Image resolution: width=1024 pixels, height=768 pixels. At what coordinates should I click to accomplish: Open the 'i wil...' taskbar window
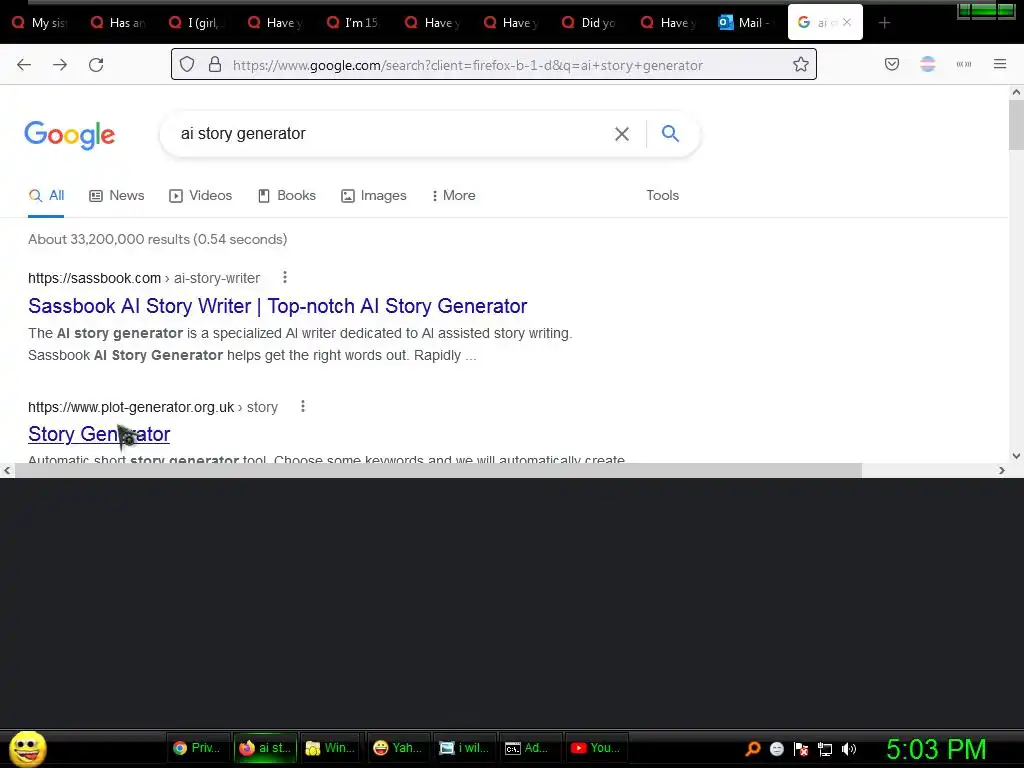click(464, 748)
